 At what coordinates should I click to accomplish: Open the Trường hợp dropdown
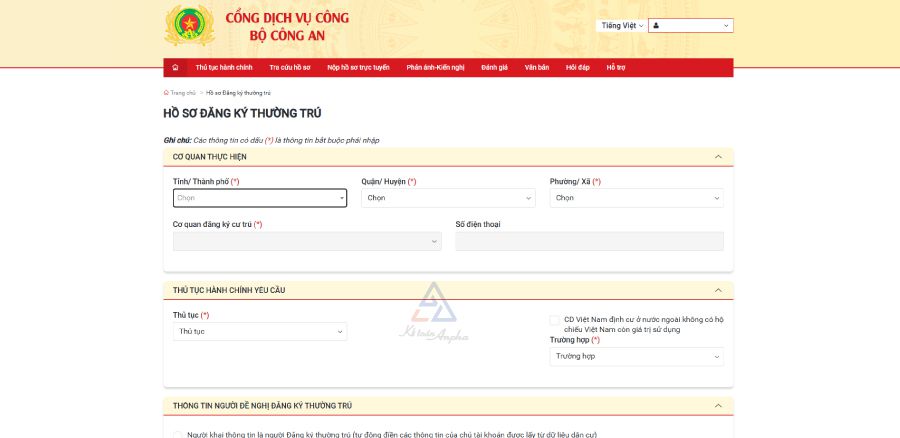(x=636, y=356)
